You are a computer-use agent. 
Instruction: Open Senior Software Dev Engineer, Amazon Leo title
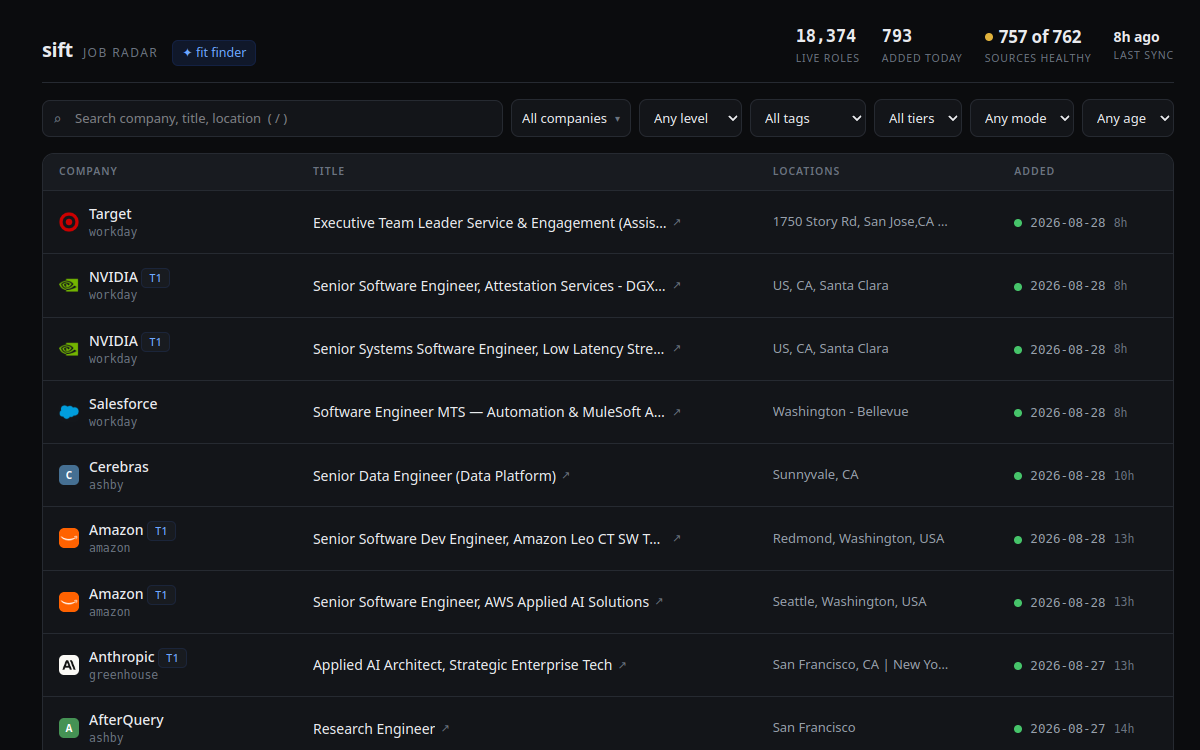487,539
